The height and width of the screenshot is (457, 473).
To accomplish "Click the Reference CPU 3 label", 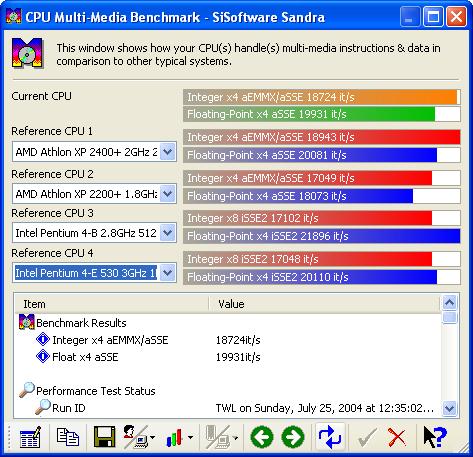I will click(52, 213).
